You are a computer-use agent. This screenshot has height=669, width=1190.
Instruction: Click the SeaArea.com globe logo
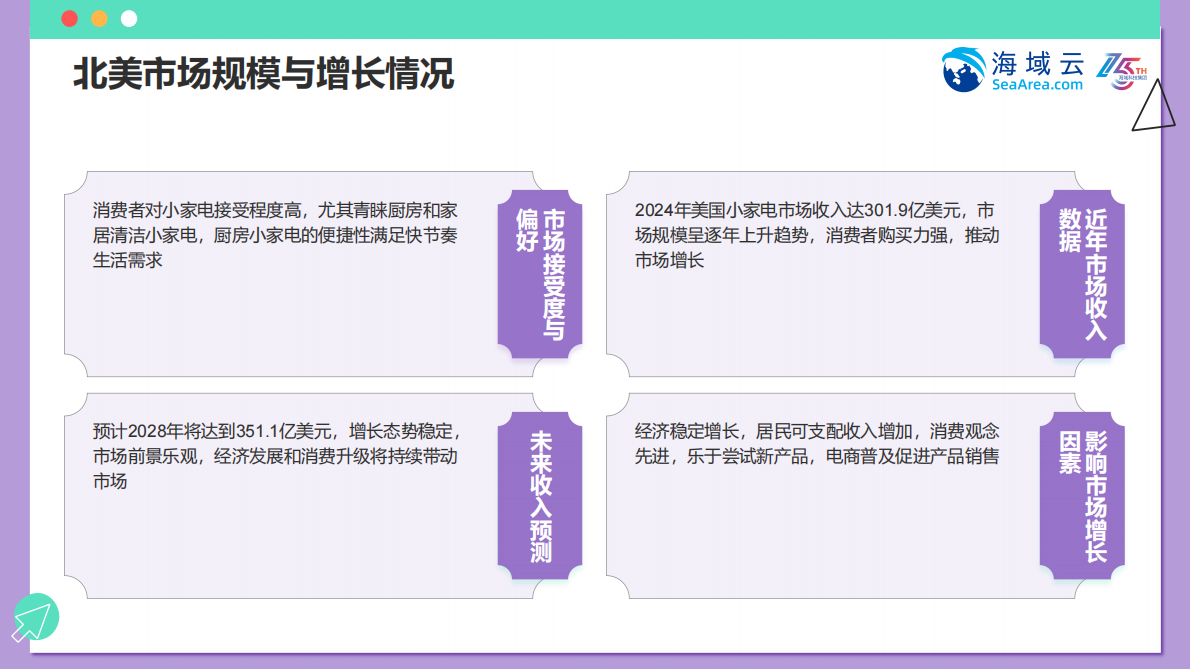click(x=962, y=70)
